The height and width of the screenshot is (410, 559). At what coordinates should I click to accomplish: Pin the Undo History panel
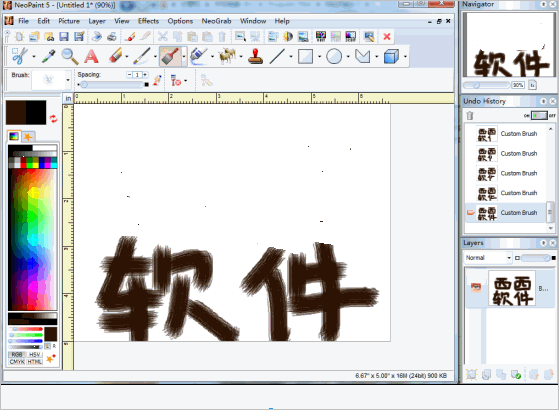click(543, 101)
